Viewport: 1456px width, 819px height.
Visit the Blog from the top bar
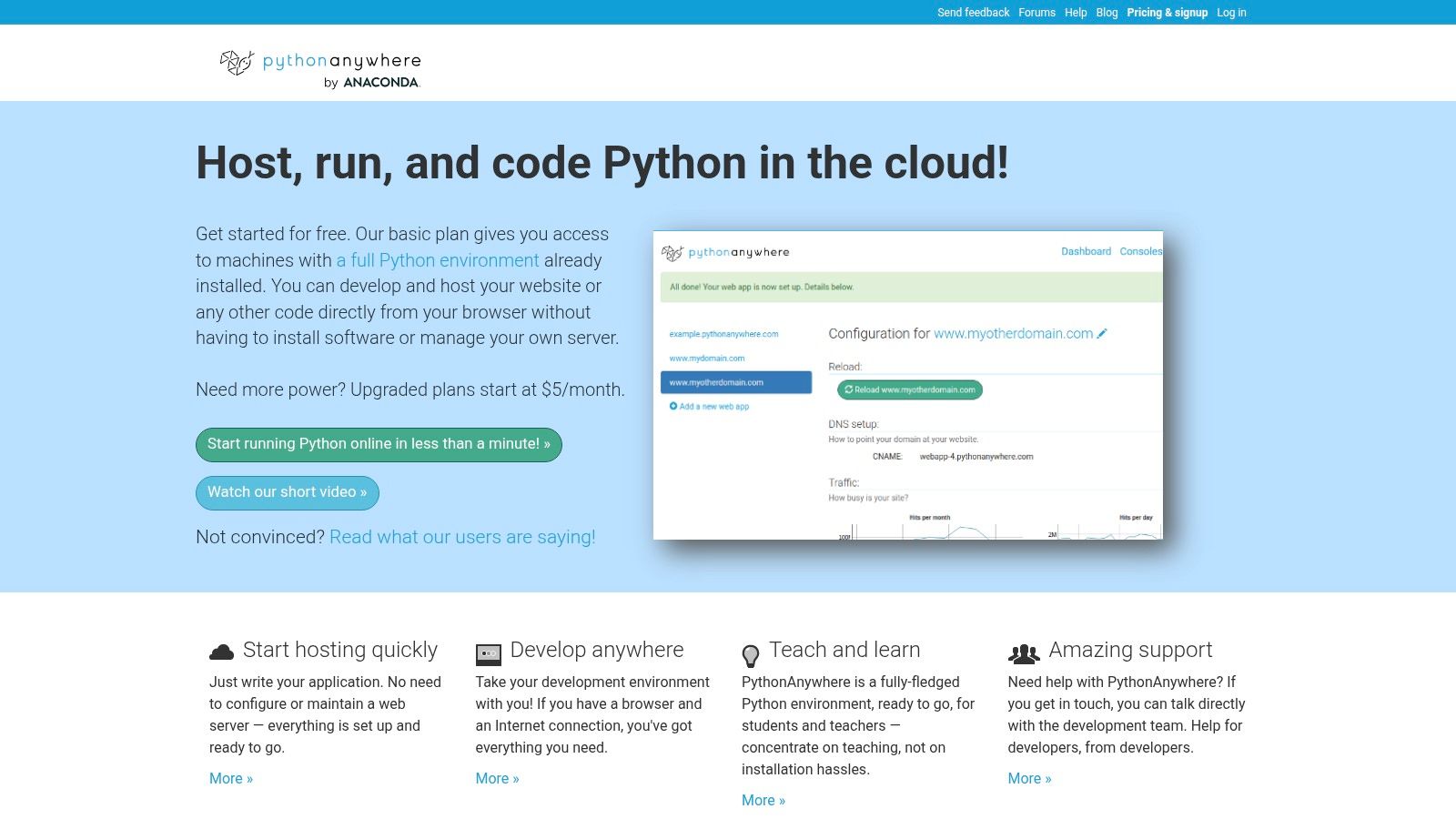coord(1107,13)
